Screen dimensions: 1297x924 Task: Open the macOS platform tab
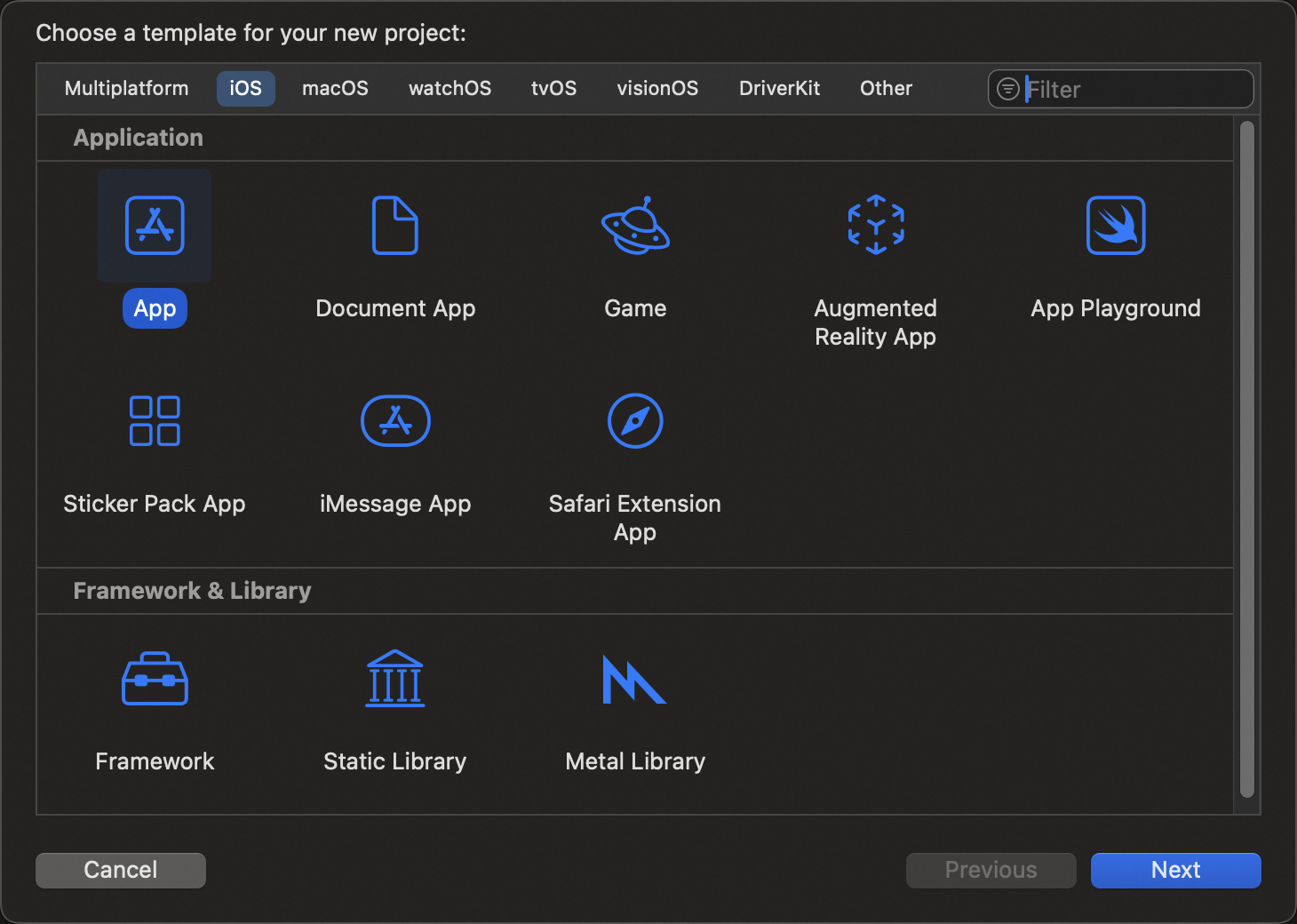(x=335, y=89)
